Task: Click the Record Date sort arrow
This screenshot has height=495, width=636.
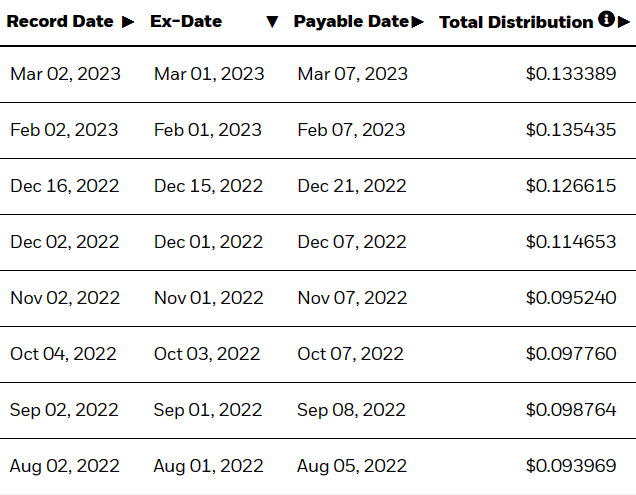Action: pyautogui.click(x=128, y=22)
